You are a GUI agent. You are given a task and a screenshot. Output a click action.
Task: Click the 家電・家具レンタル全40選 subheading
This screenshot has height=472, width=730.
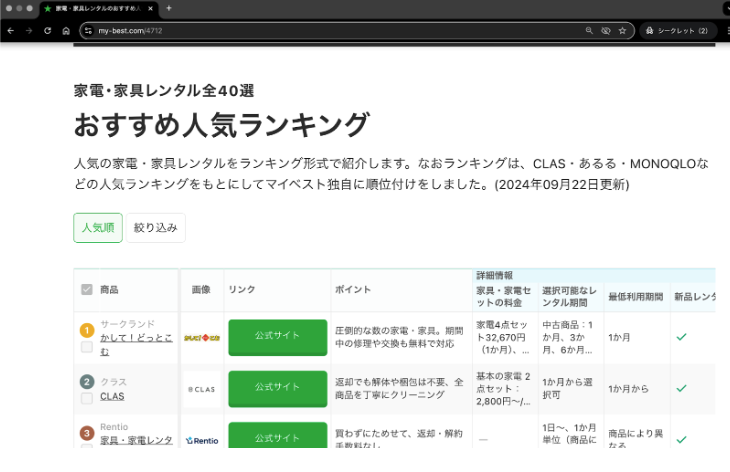tap(164, 90)
